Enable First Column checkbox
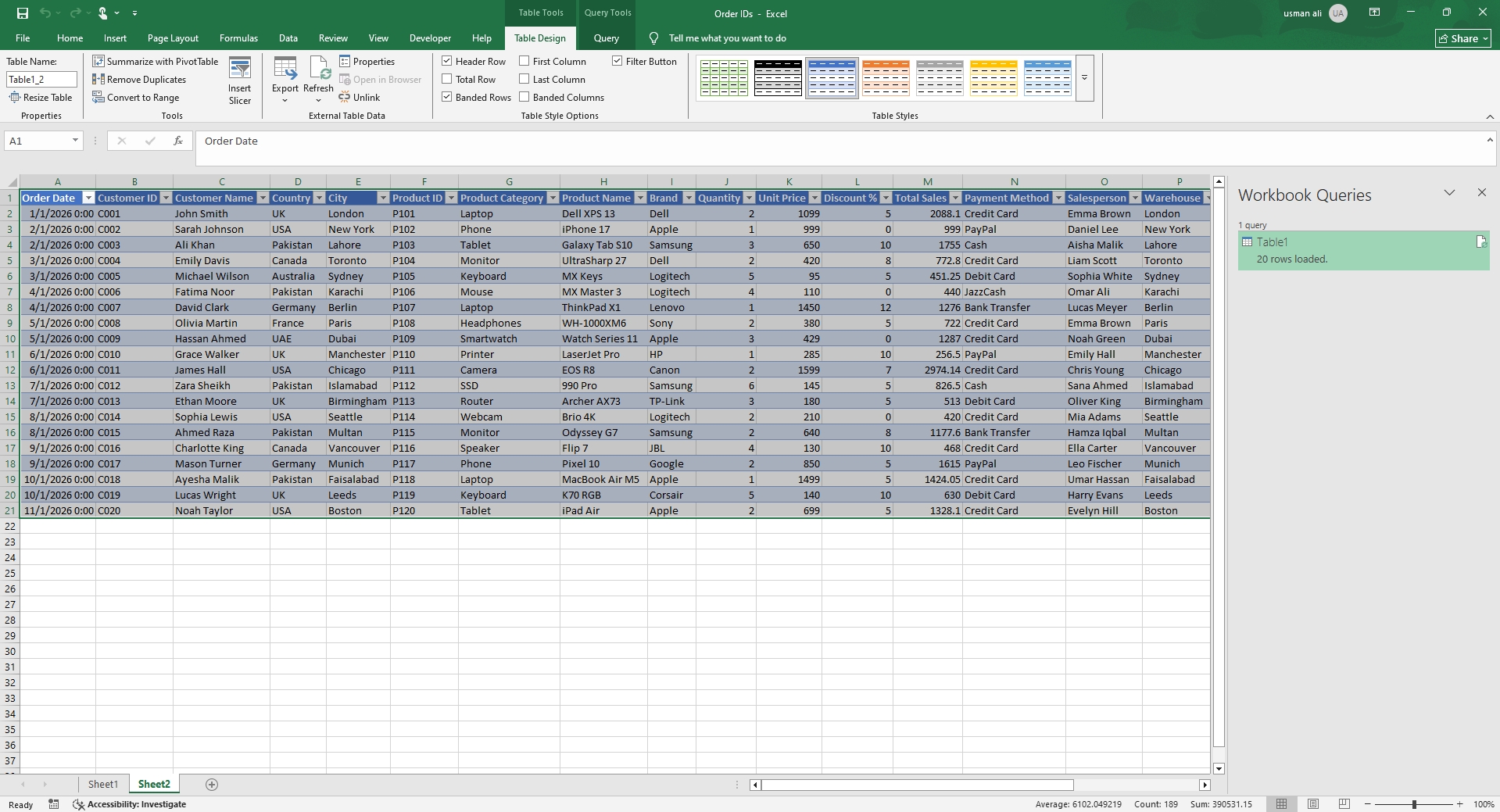 pos(524,61)
